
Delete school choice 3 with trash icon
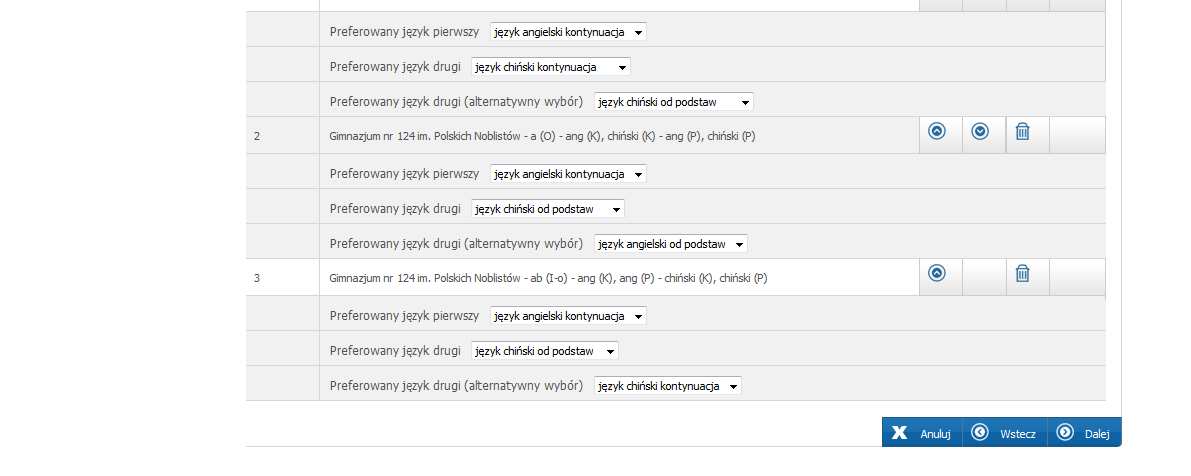click(x=1023, y=273)
